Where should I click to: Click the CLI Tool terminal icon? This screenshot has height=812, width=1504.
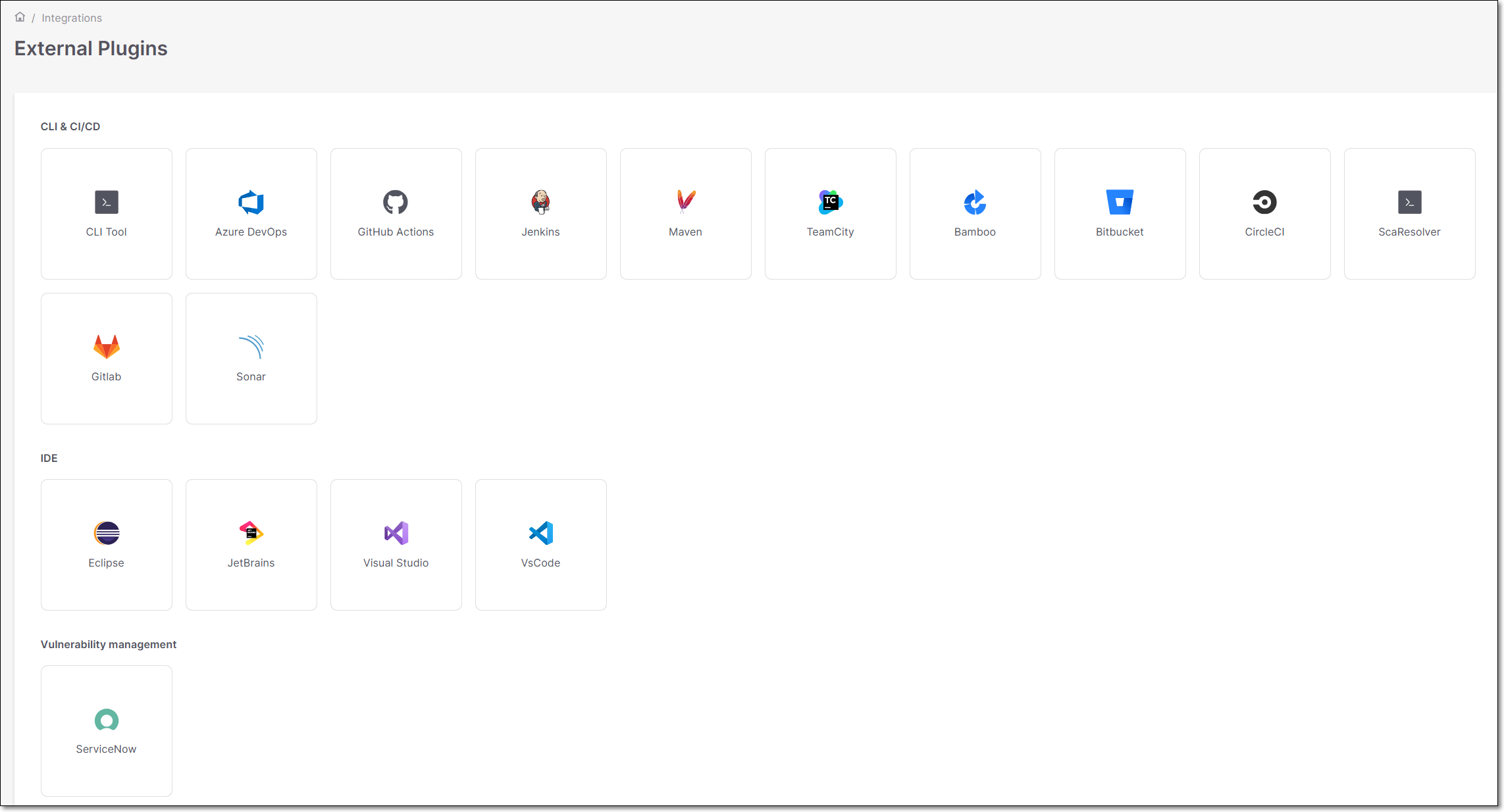pos(107,202)
